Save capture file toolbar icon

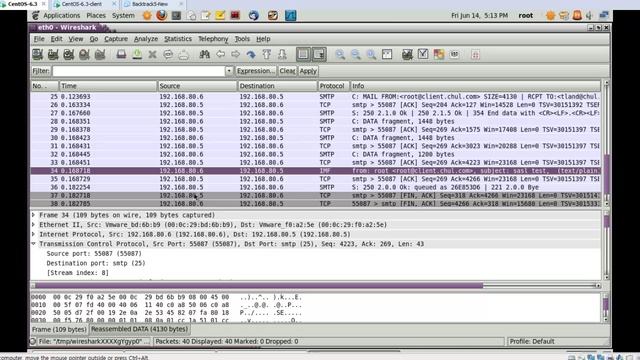tap(137, 54)
